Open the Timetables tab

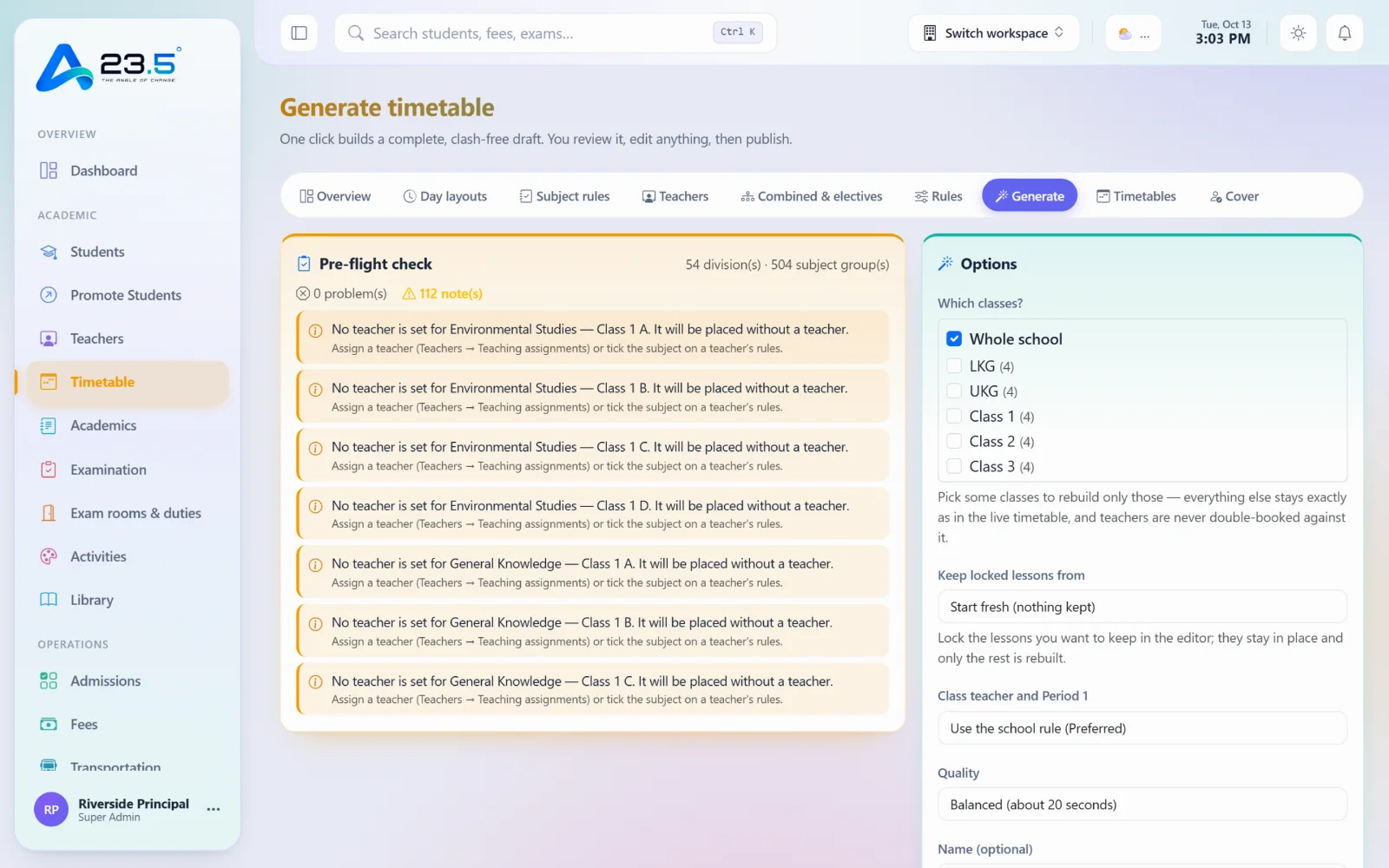pyautogui.click(x=1136, y=196)
